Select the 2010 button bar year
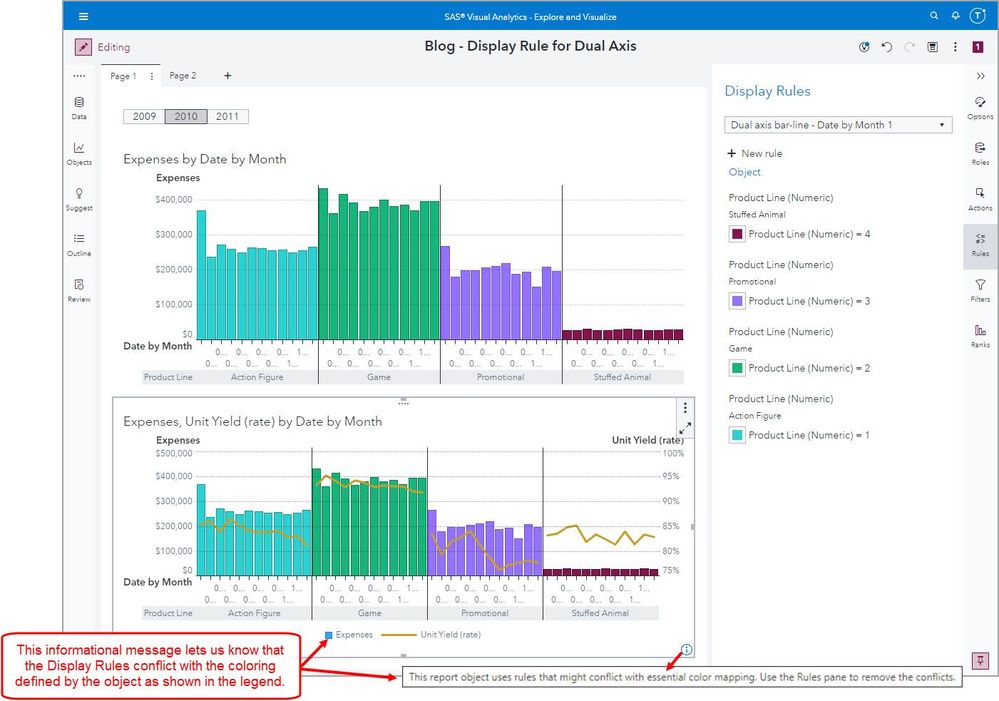The image size is (999, 701). (x=186, y=117)
